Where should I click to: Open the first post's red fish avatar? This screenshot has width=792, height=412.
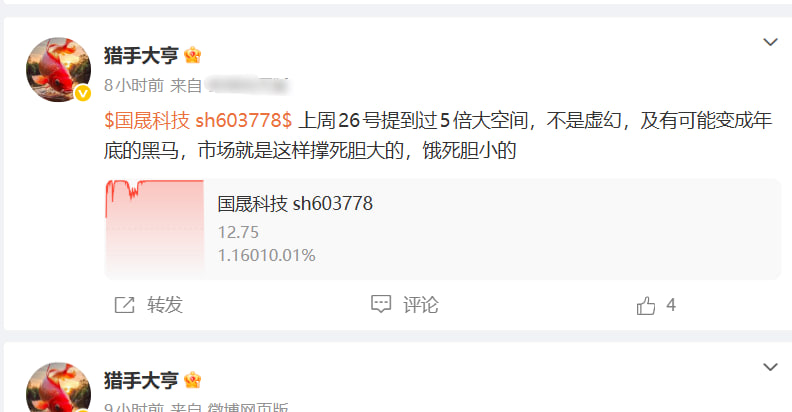click(58, 70)
